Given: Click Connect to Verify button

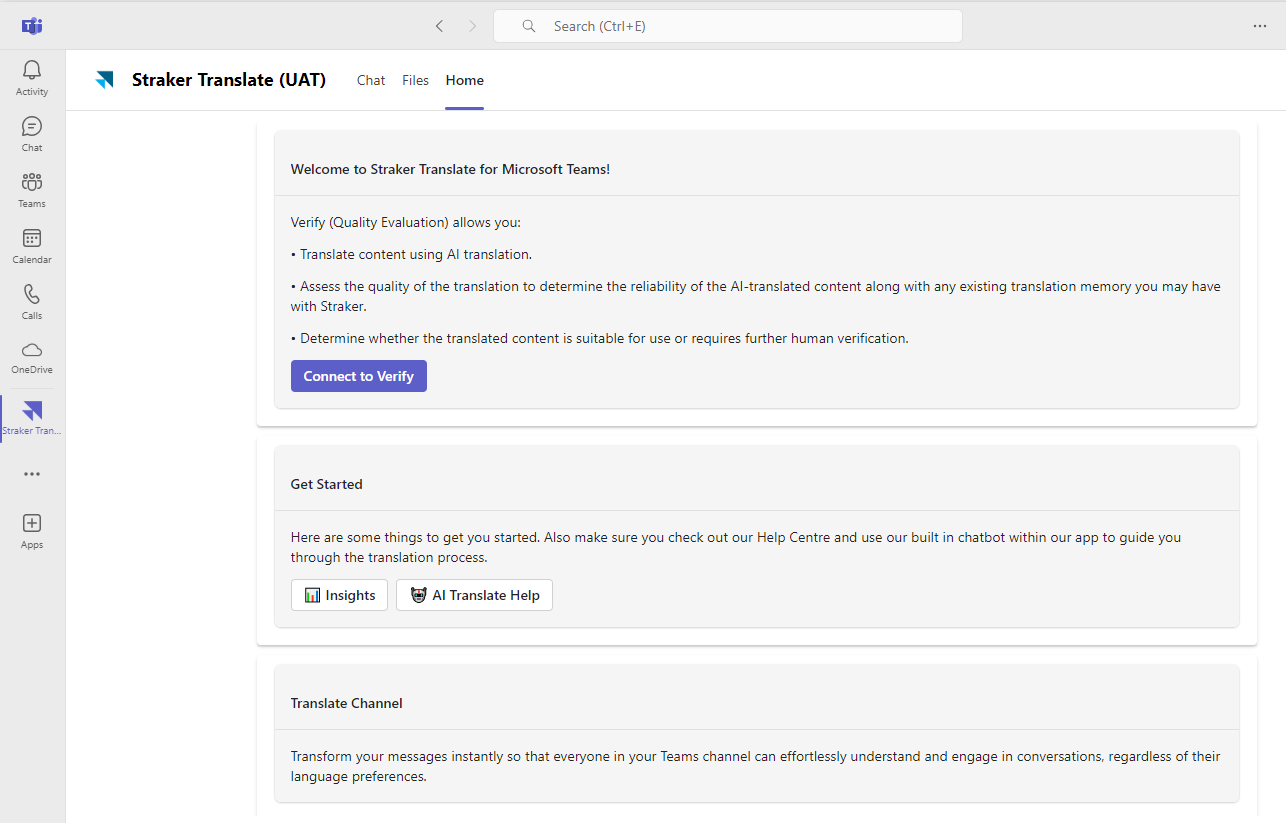Looking at the screenshot, I should coord(359,376).
